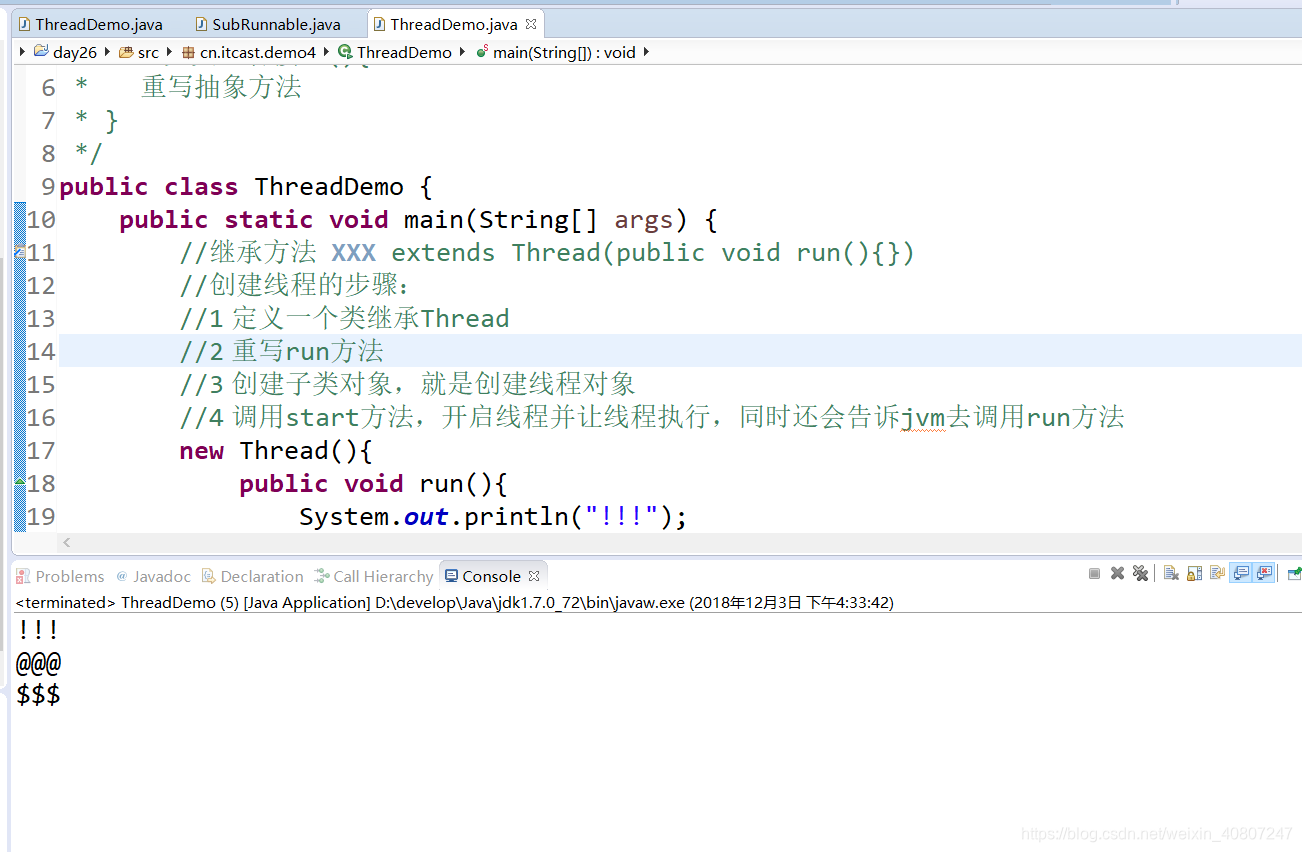The width and height of the screenshot is (1302, 852).
Task: Click the task marker beside line 11
Action: click(19, 252)
